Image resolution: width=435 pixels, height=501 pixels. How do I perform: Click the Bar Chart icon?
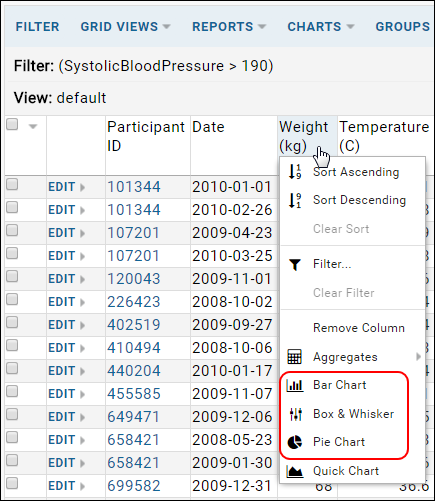click(295, 385)
